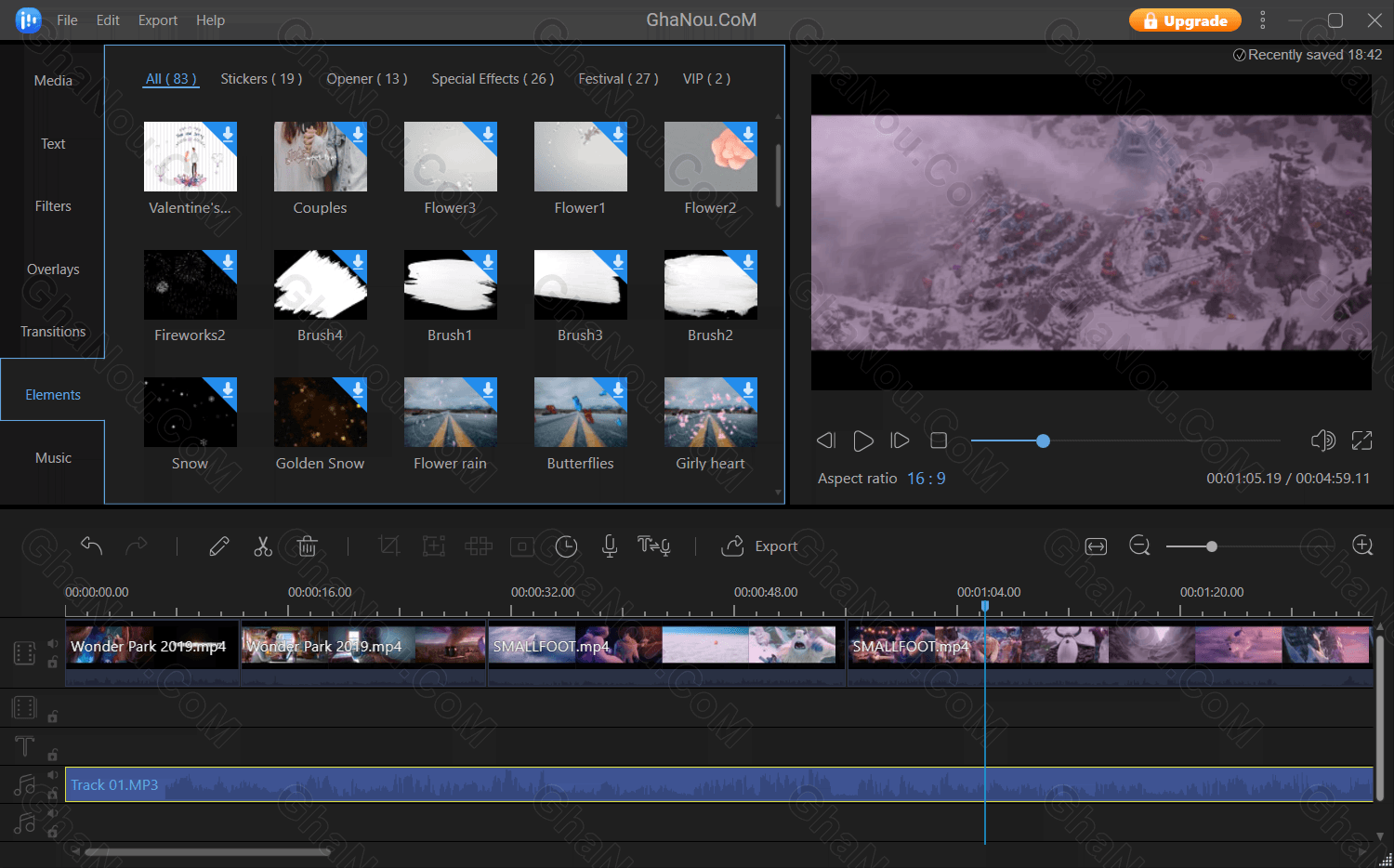Toggle lock on main video track
The width and height of the screenshot is (1394, 868).
53,663
